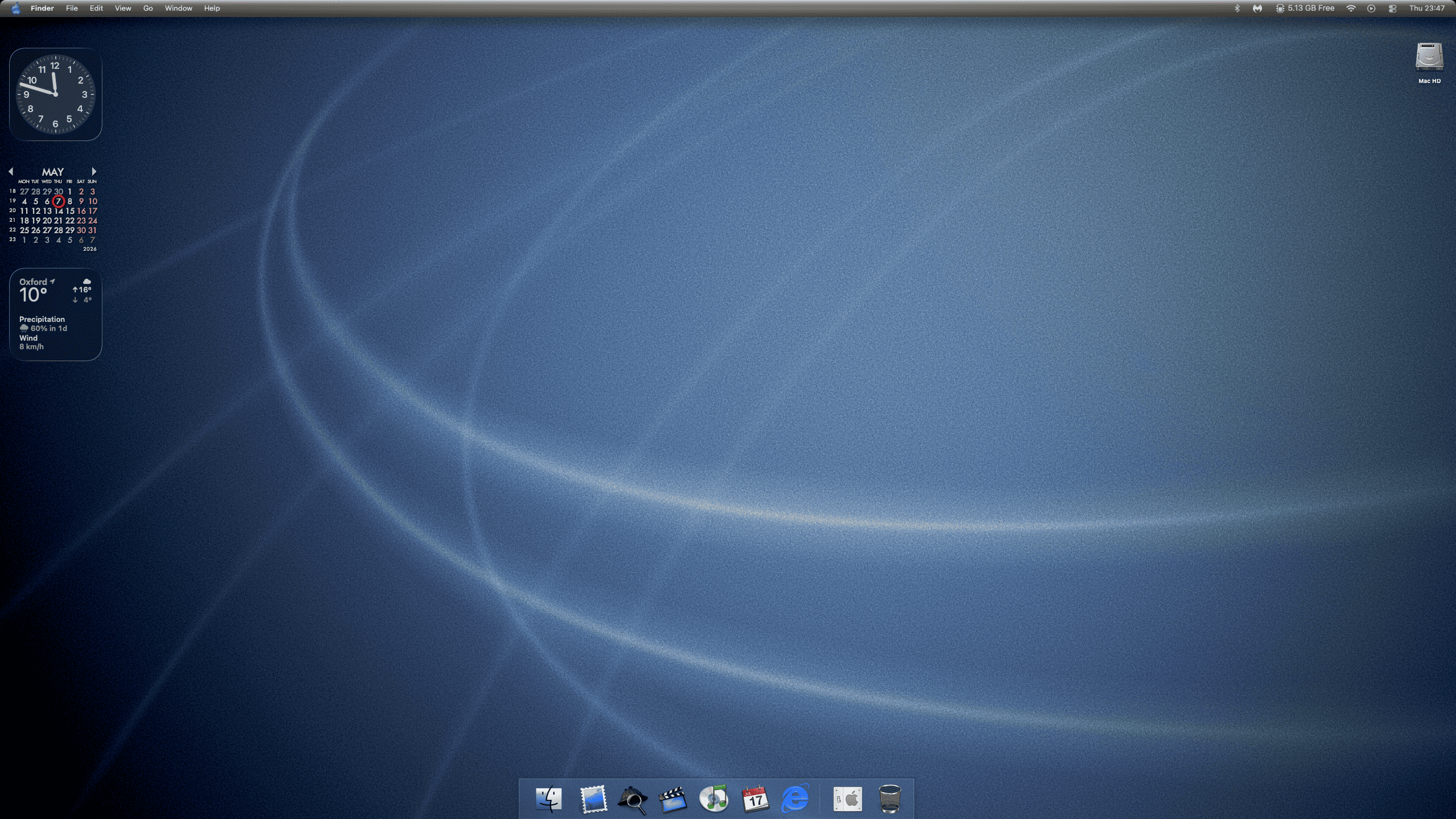Click the '5.13 GB Free' memory status text
1456x819 pixels.
click(x=1311, y=8)
